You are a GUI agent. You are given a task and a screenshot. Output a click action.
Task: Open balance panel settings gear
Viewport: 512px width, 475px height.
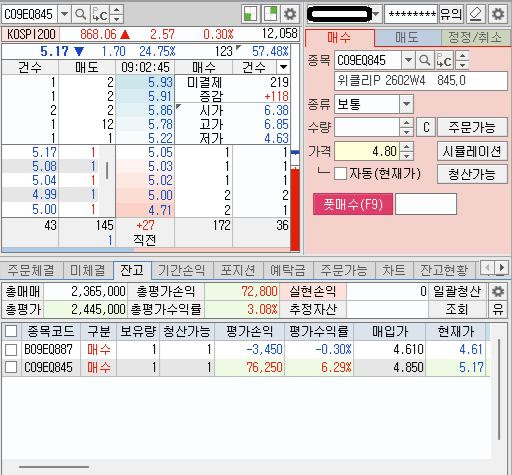point(498,292)
